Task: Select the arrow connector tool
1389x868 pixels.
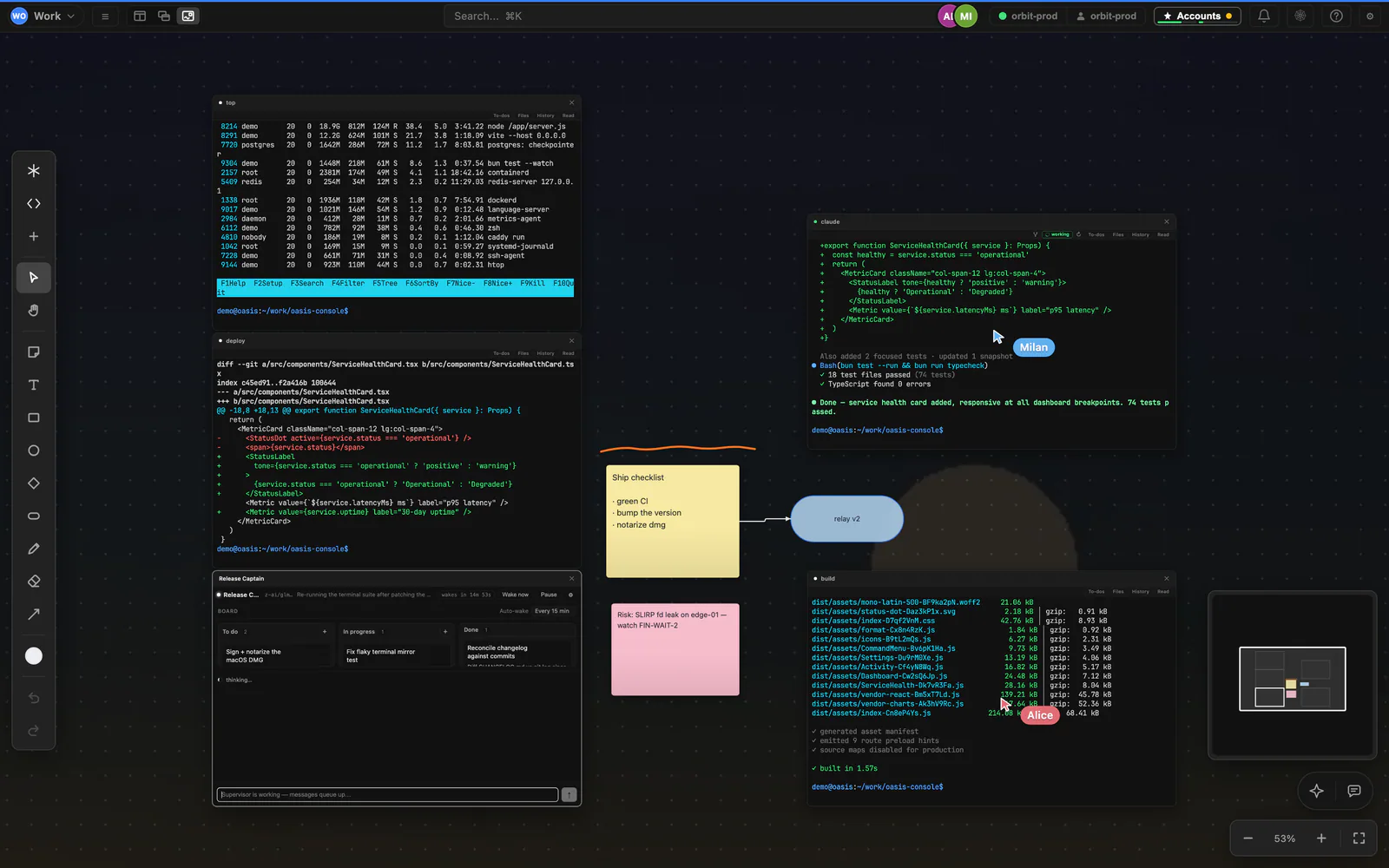Action: 34,615
